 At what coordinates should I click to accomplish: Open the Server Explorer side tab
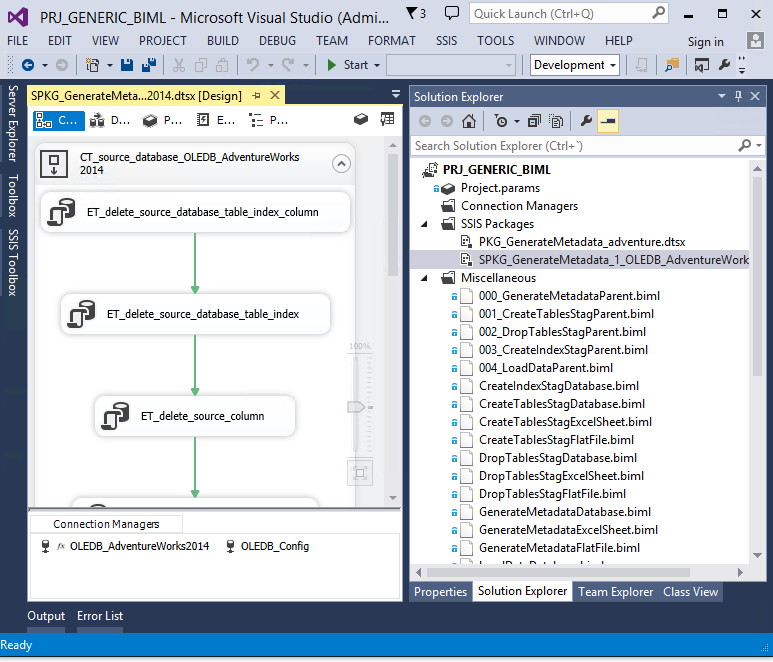pos(13,124)
